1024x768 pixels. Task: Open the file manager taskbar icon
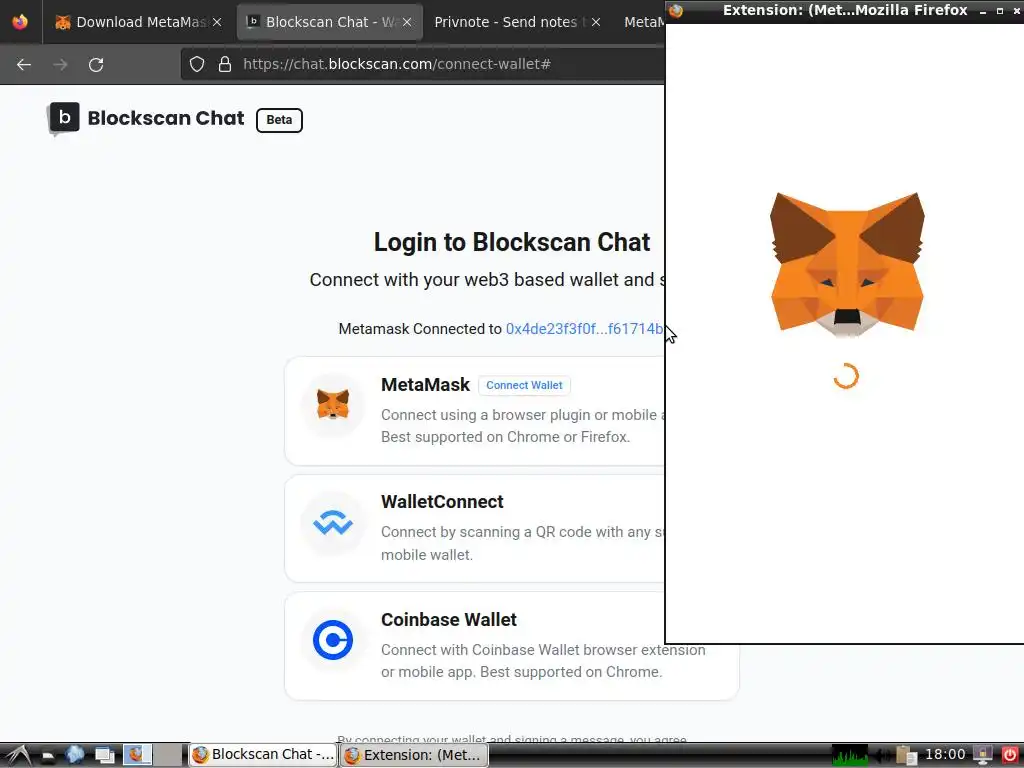(48, 756)
